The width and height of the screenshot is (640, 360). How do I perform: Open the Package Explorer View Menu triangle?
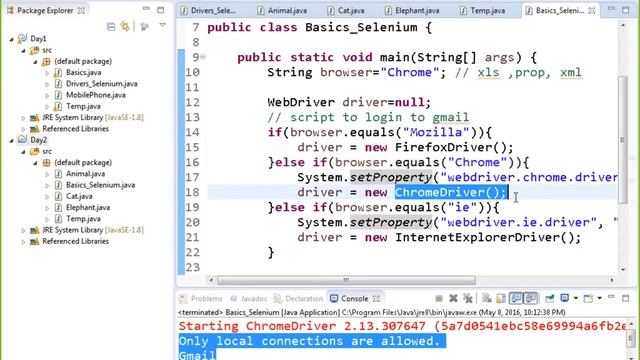click(x=162, y=26)
